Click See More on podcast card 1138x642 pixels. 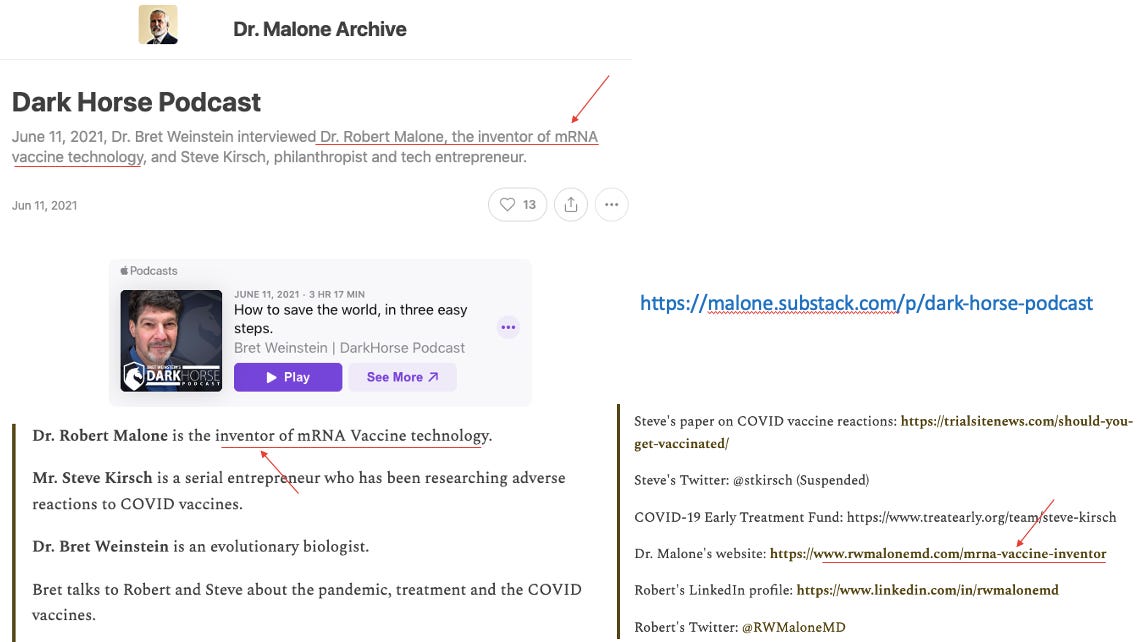pyautogui.click(x=402, y=377)
